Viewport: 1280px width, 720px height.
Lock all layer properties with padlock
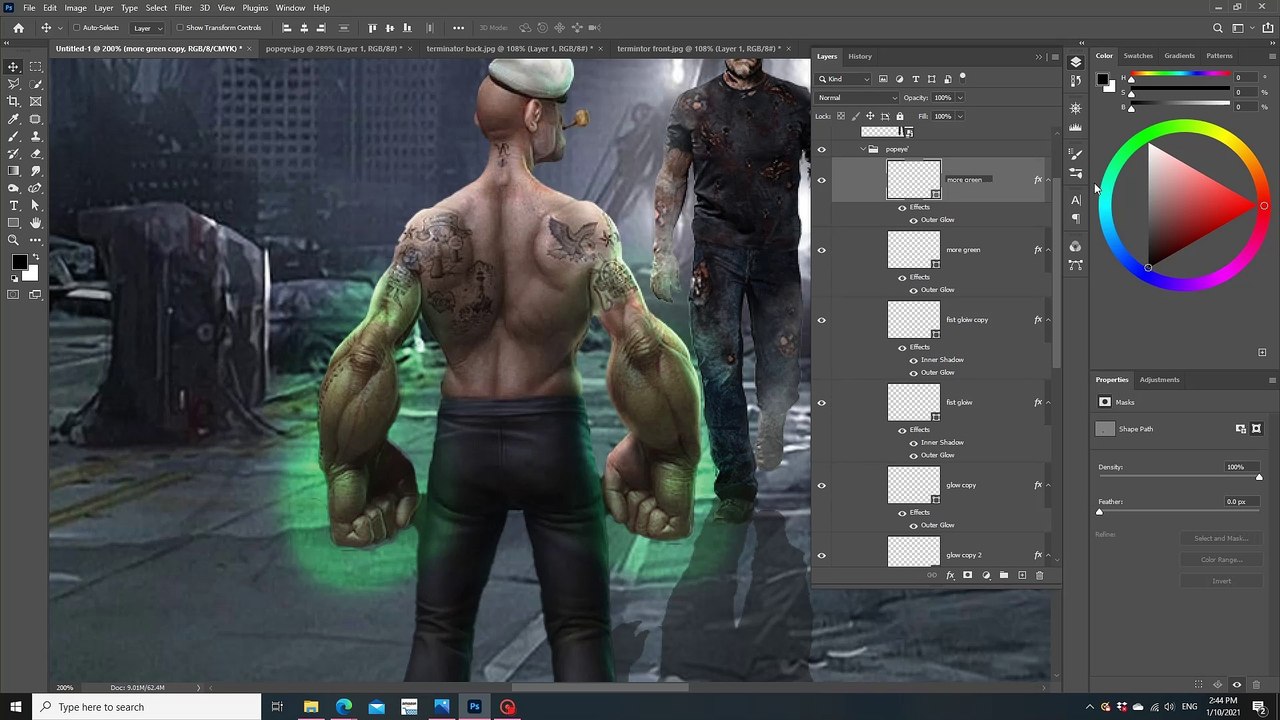[x=899, y=116]
